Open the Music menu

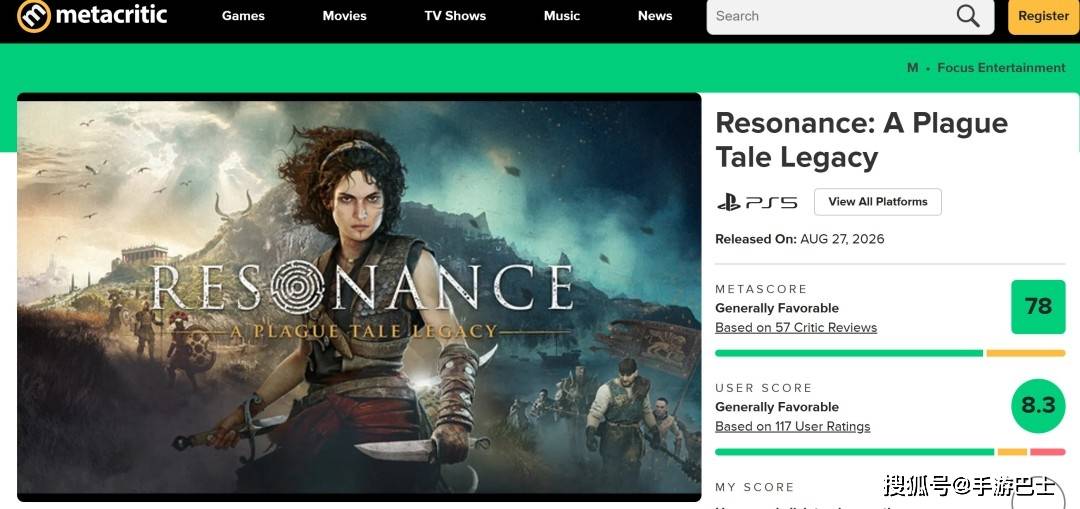[562, 16]
